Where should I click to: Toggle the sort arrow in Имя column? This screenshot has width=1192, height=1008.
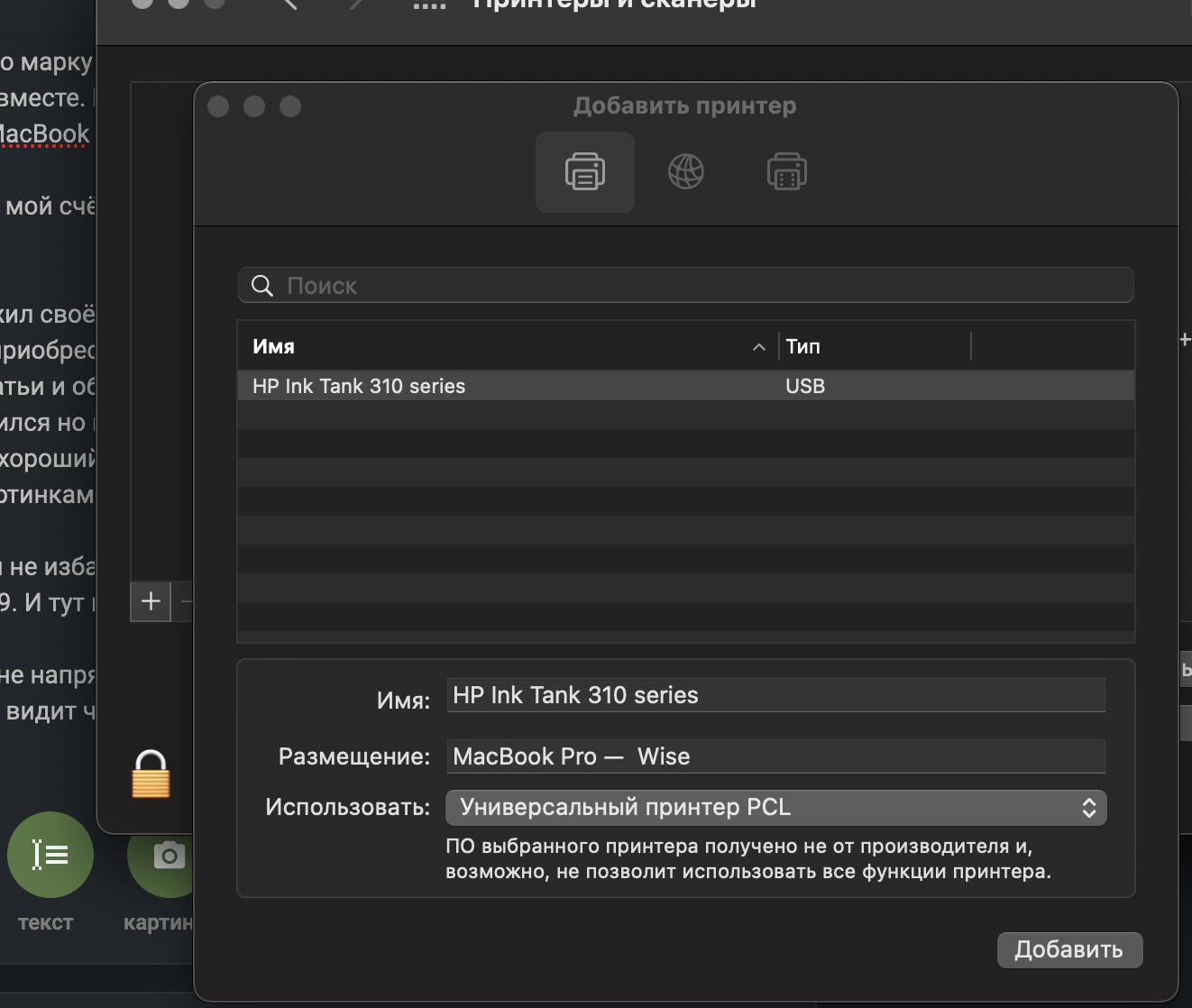(x=759, y=347)
